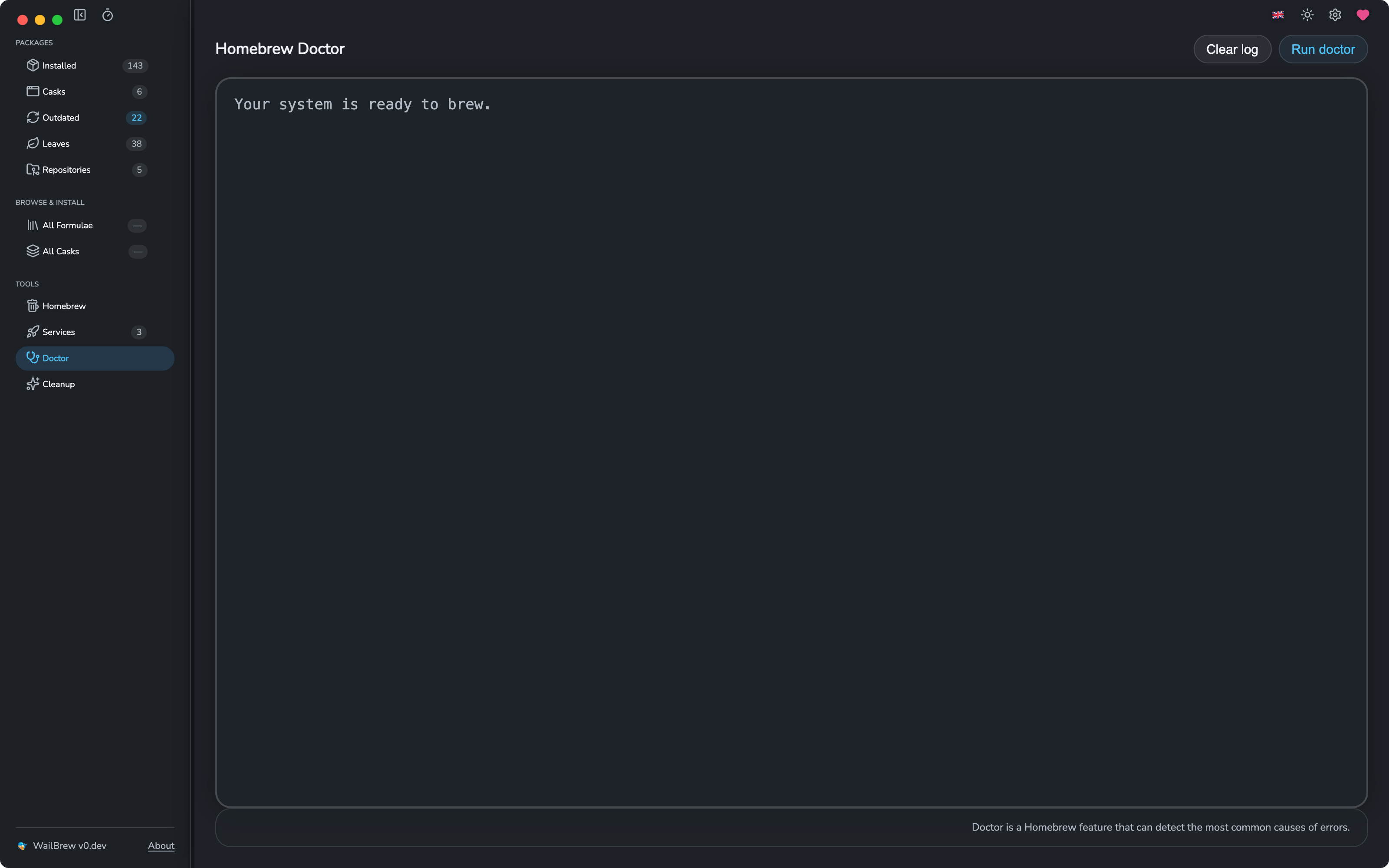Select Repositories in sidebar
This screenshot has height=868, width=1389.
95,170
